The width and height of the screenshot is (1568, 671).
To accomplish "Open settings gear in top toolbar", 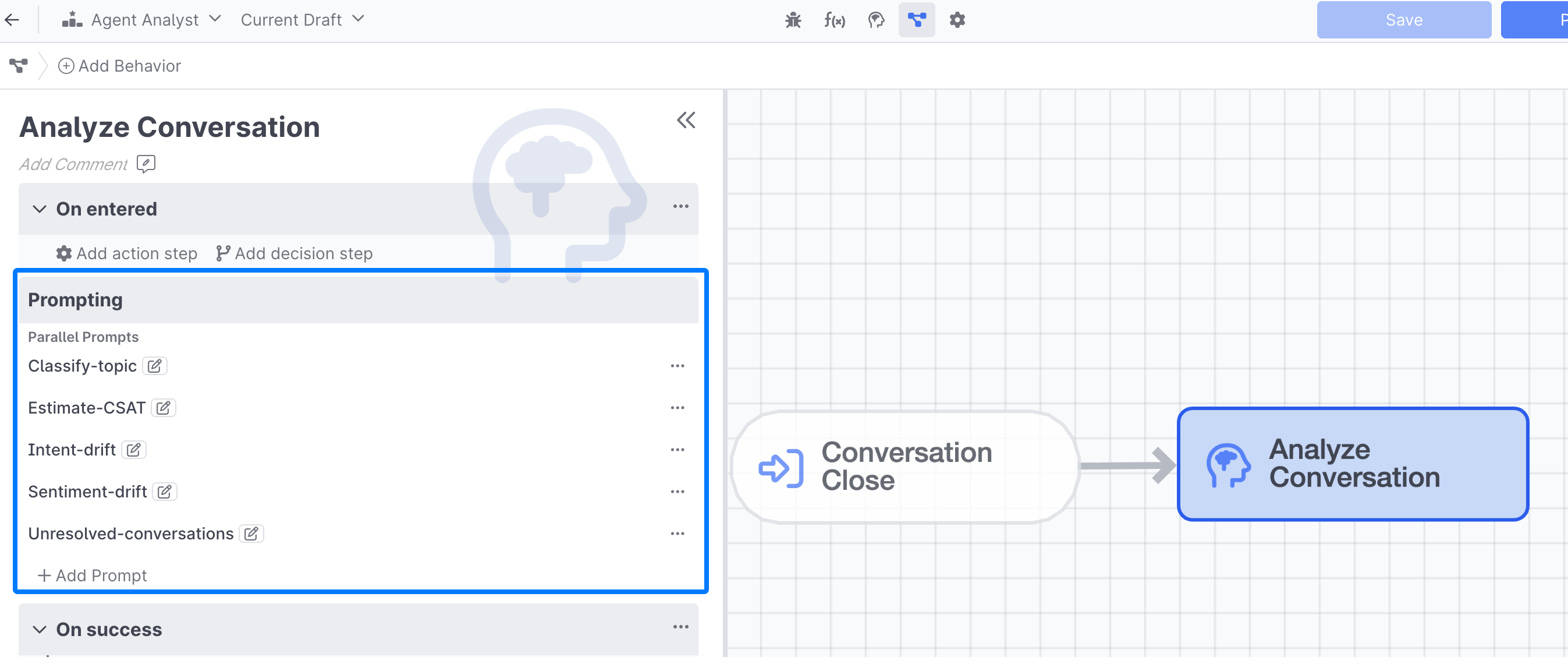I will 957,20.
